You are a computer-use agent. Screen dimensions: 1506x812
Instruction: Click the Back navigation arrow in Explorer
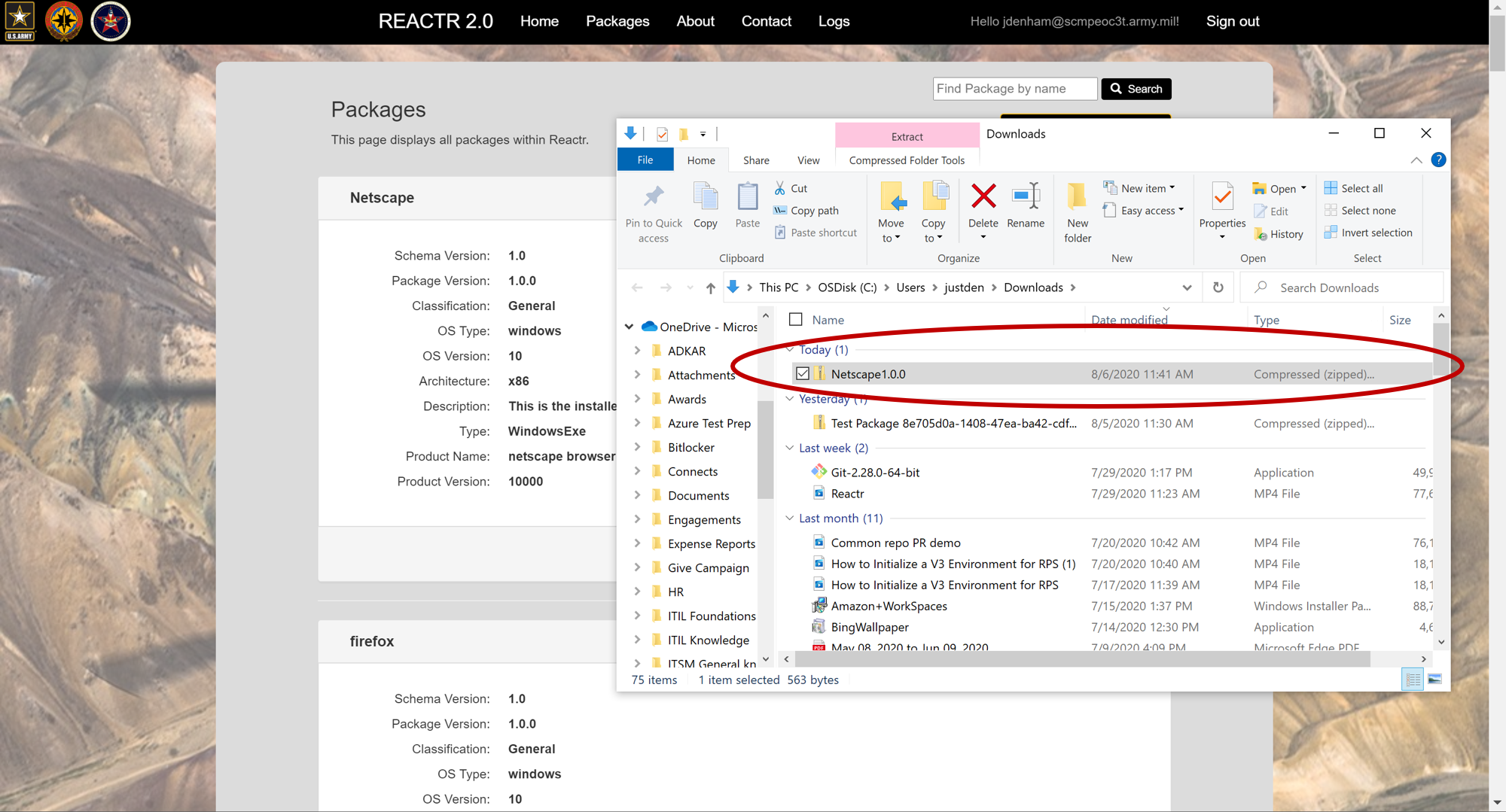637,287
